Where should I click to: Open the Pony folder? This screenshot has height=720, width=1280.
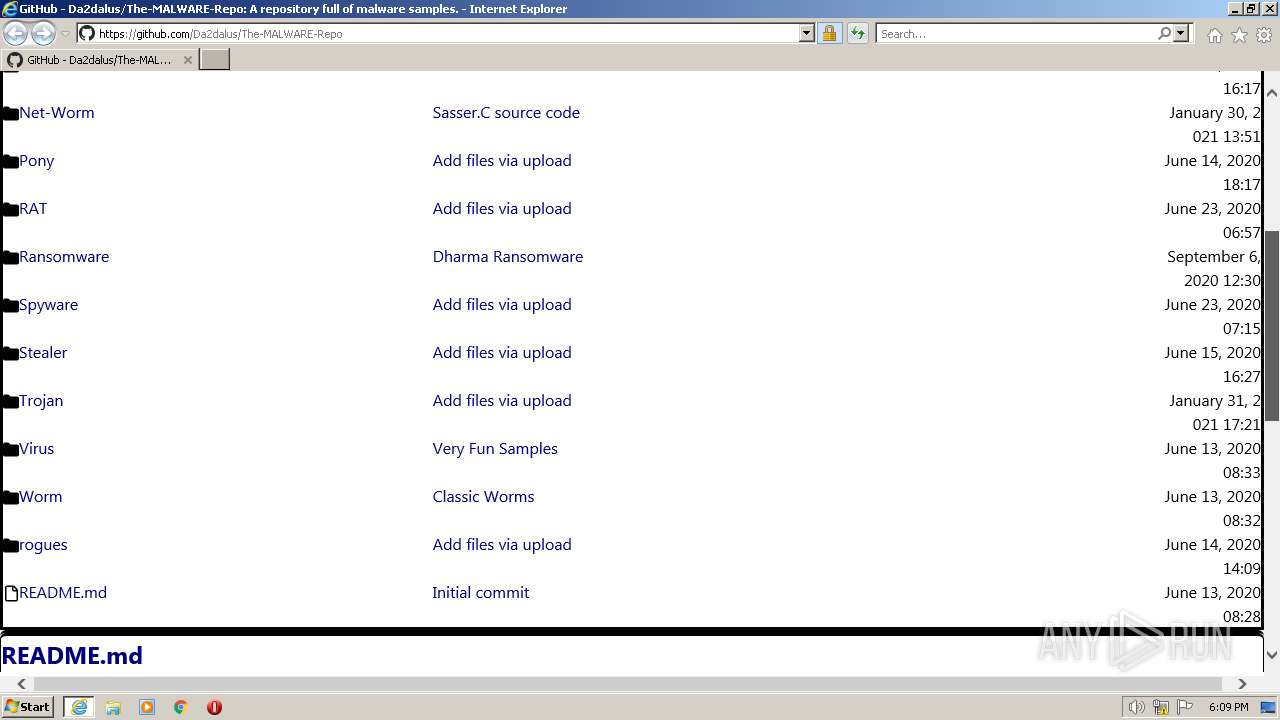click(x=37, y=161)
